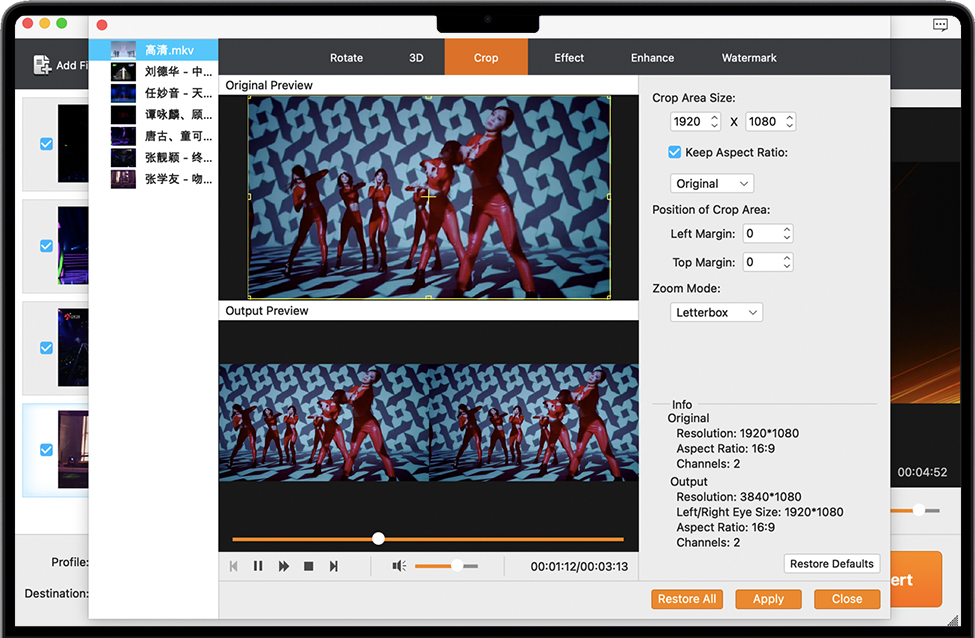975x638 pixels.
Task: Uncheck the last highlighted video's checkbox
Action: coord(46,450)
